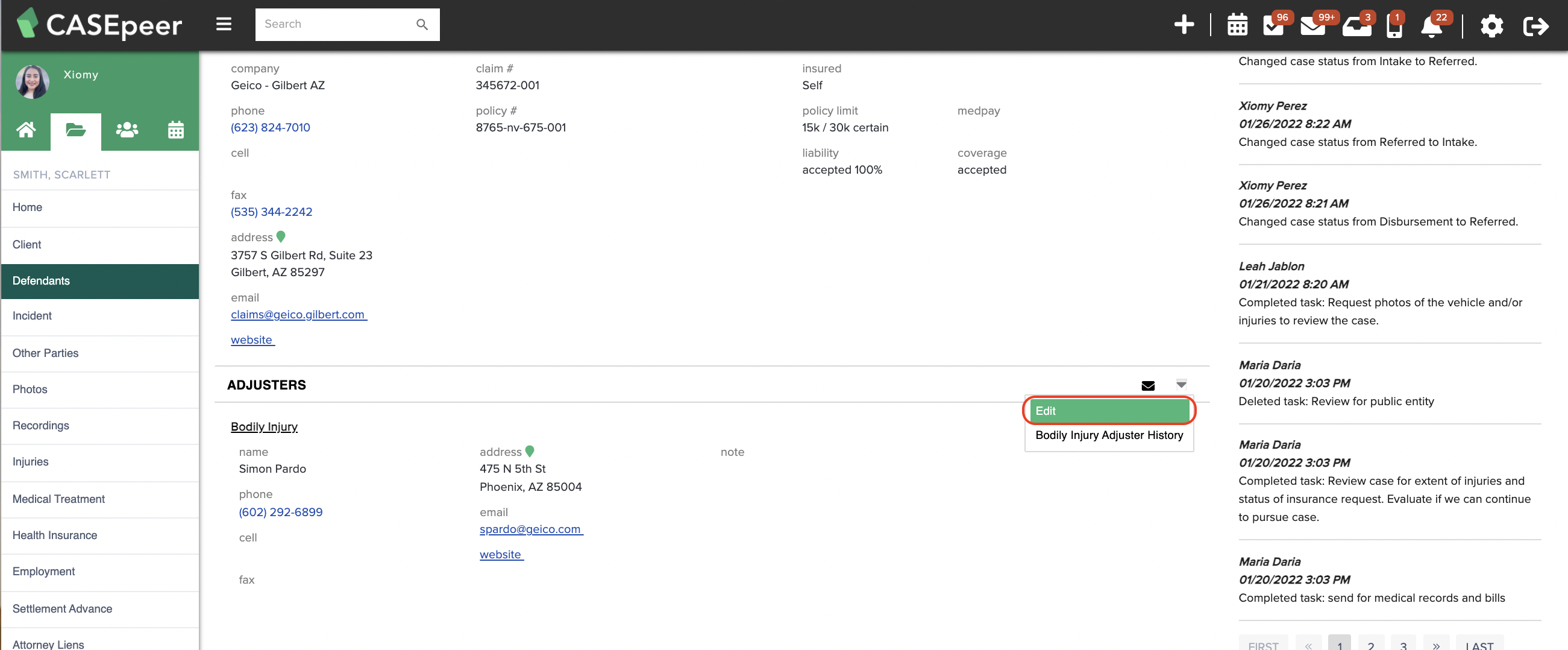Viewport: 1568px width, 650px height.
Task: Open settings gear in top toolbar
Action: coord(1491,25)
